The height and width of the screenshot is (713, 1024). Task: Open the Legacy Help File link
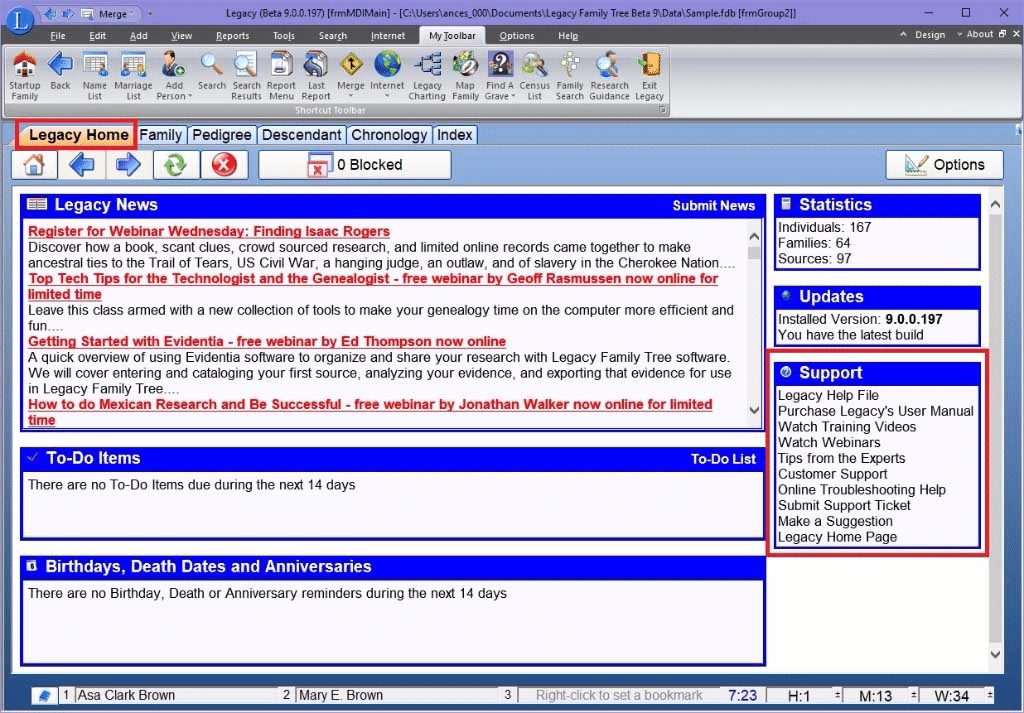tap(828, 396)
